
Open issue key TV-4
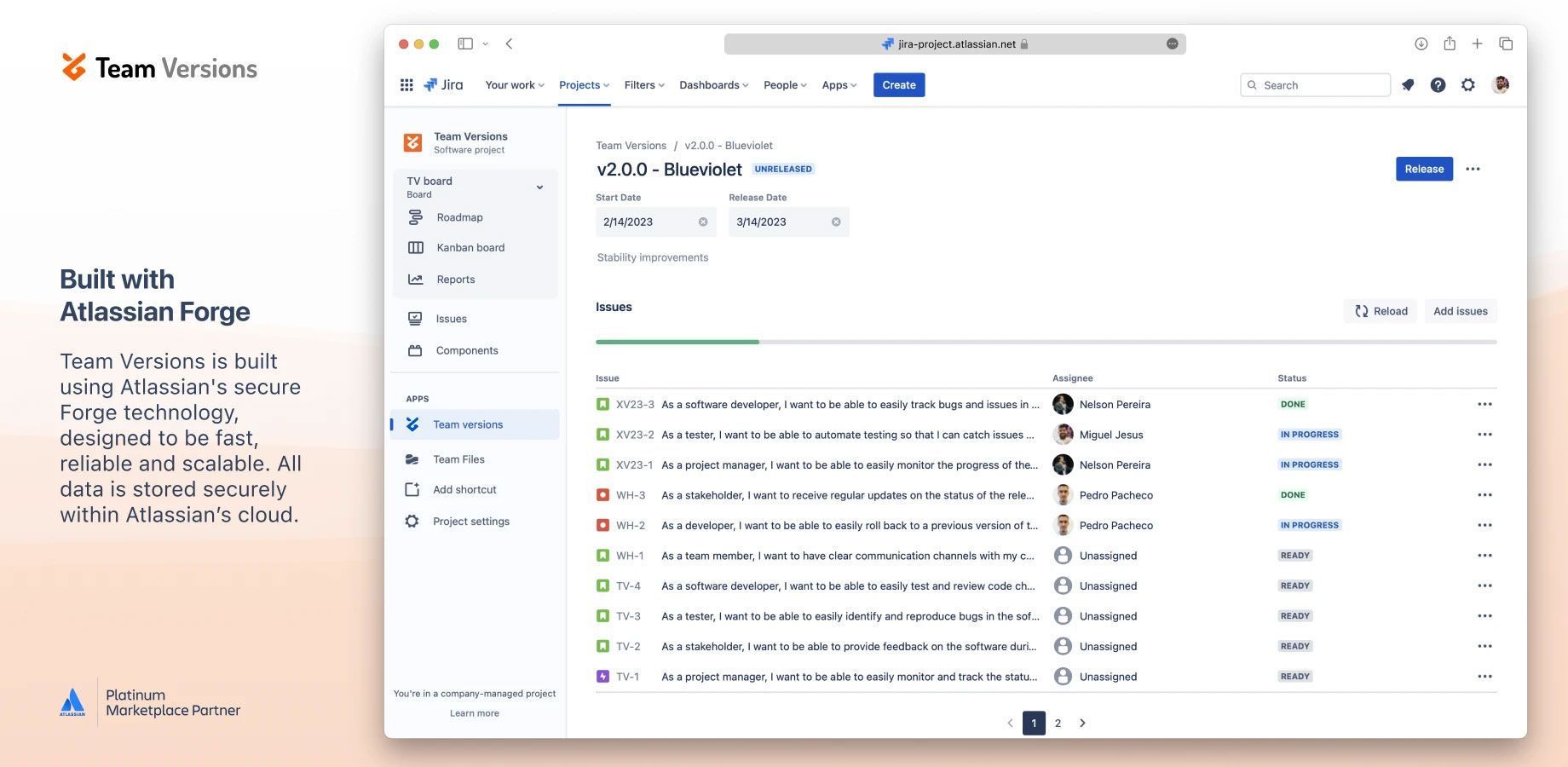pyautogui.click(x=628, y=586)
